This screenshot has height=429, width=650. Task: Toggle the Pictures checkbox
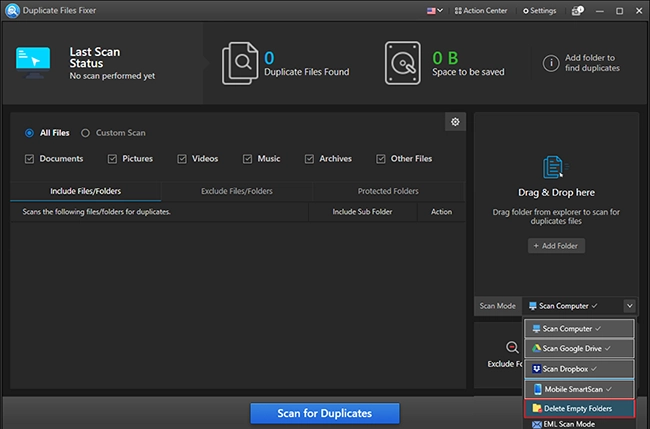click(x=112, y=159)
